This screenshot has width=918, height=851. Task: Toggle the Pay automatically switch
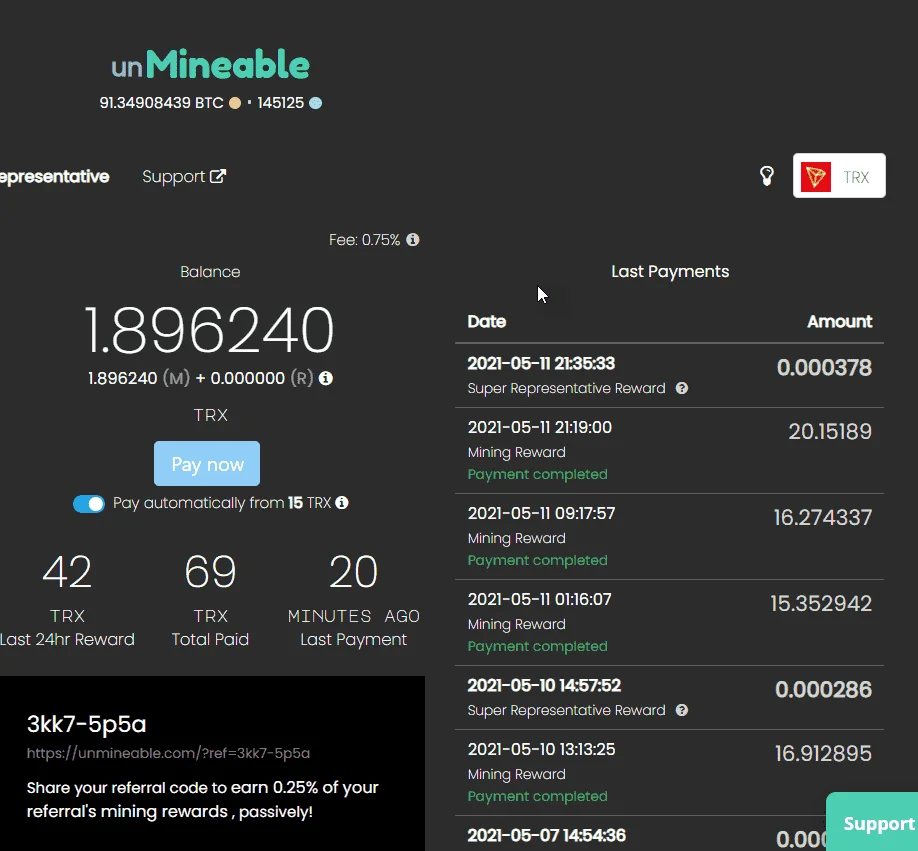click(89, 503)
